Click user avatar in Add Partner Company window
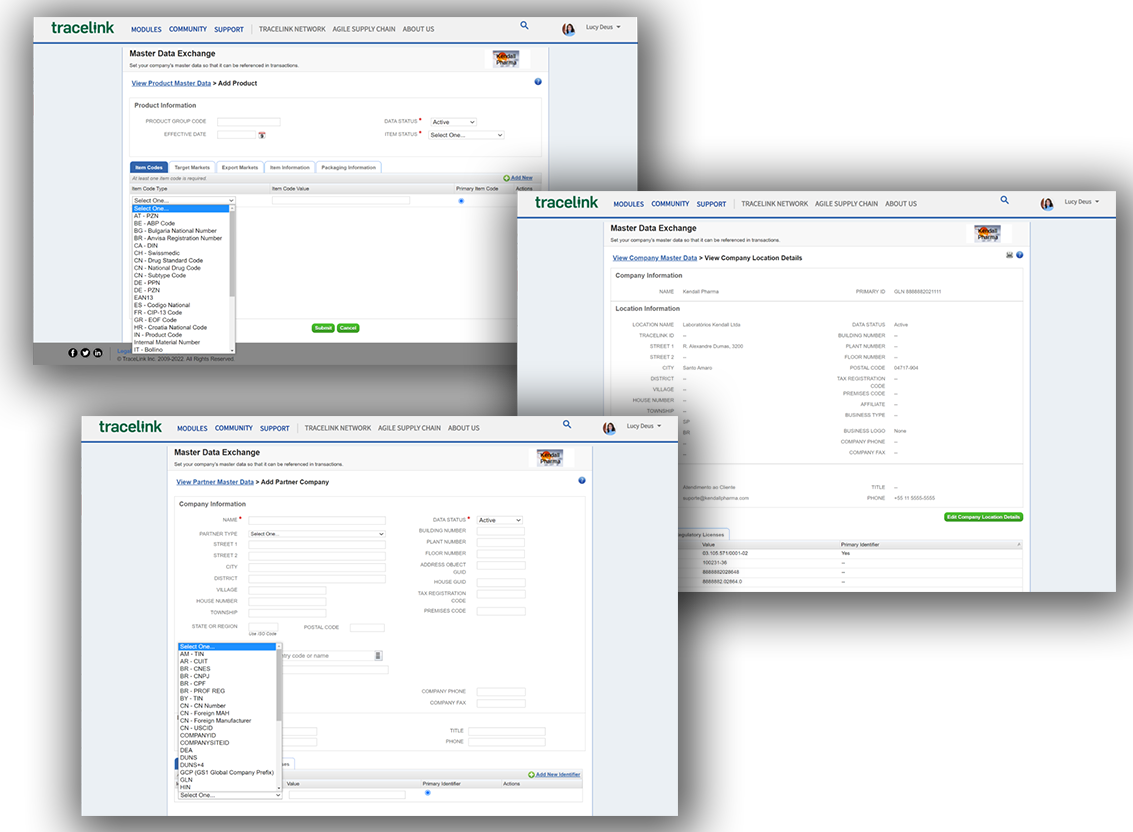The image size is (1133, 832). (x=609, y=428)
